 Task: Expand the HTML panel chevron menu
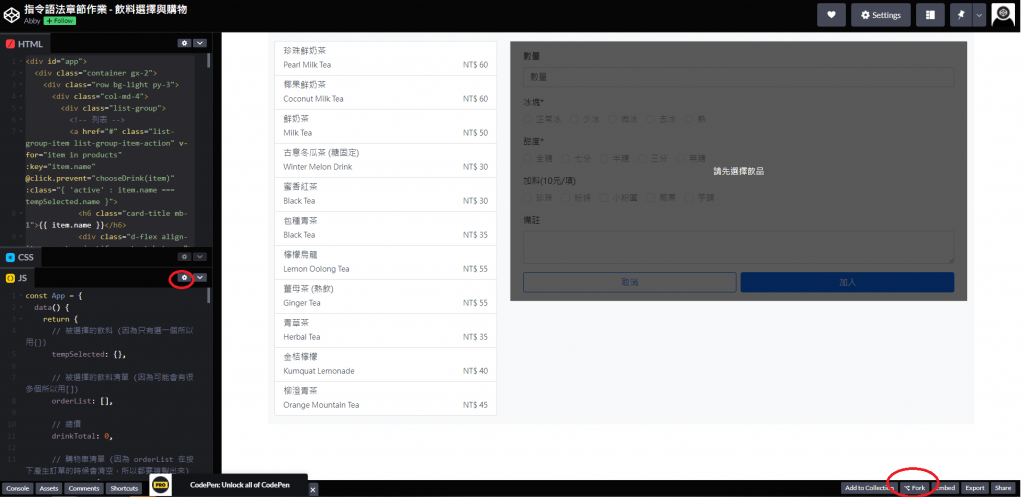(200, 43)
